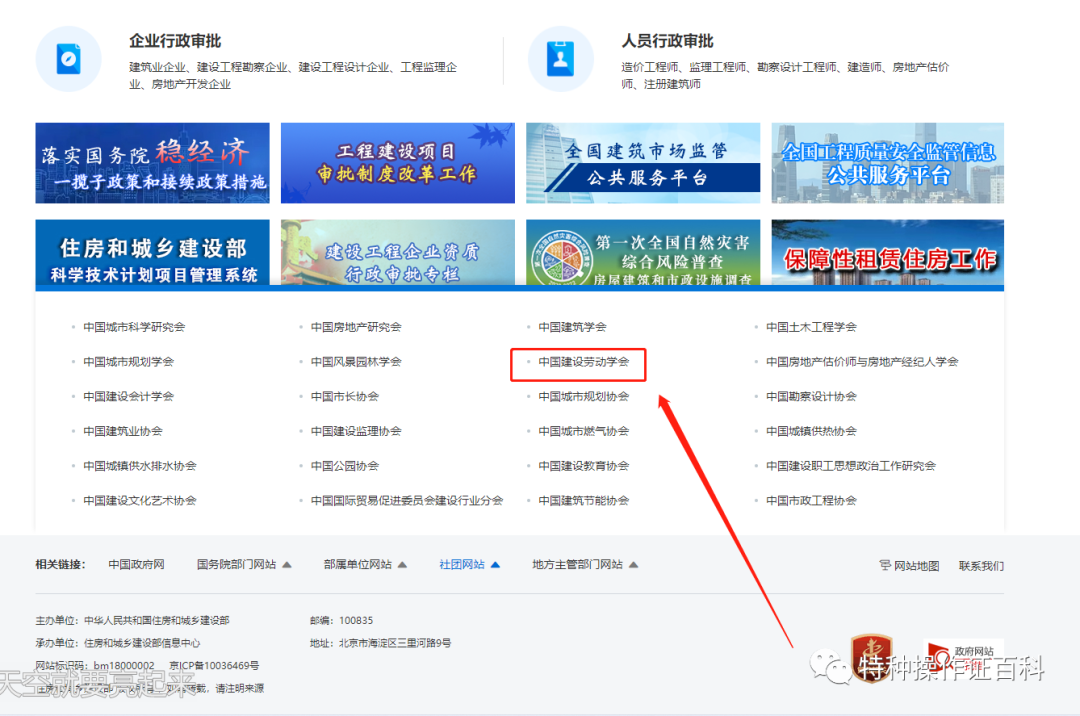
Task: Open the 企业行政审批 heading
Action: (x=175, y=41)
